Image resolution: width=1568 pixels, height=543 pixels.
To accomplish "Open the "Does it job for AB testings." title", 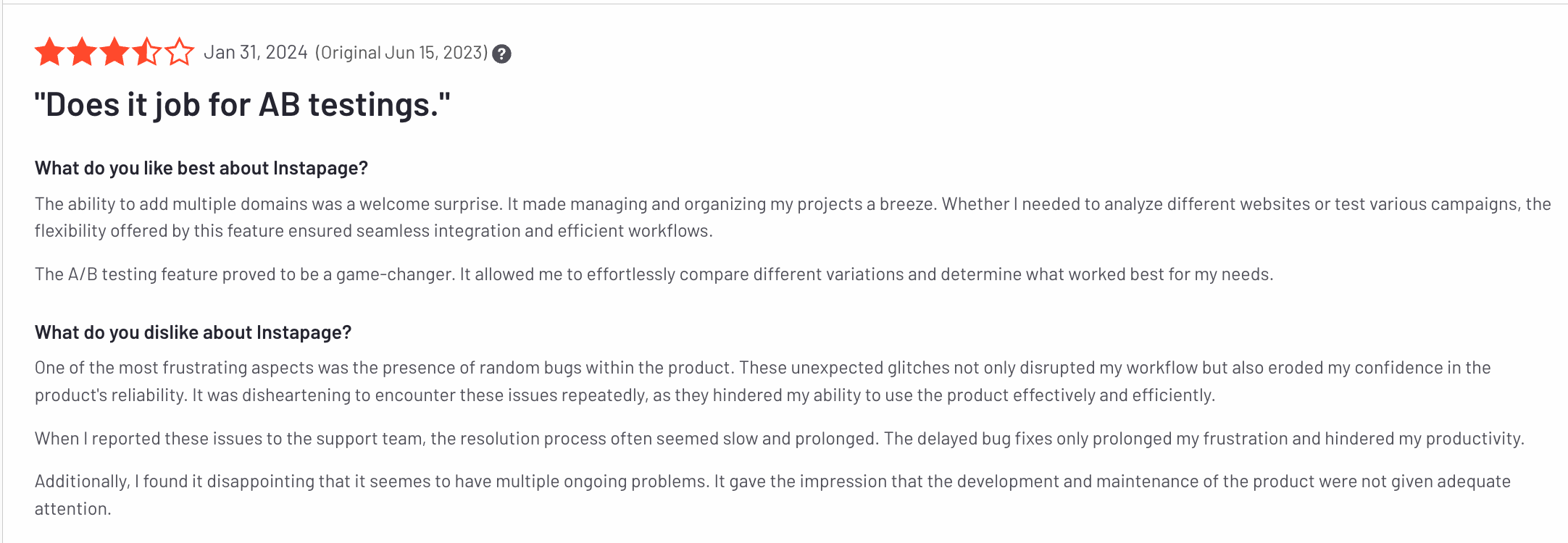I will tap(242, 105).
